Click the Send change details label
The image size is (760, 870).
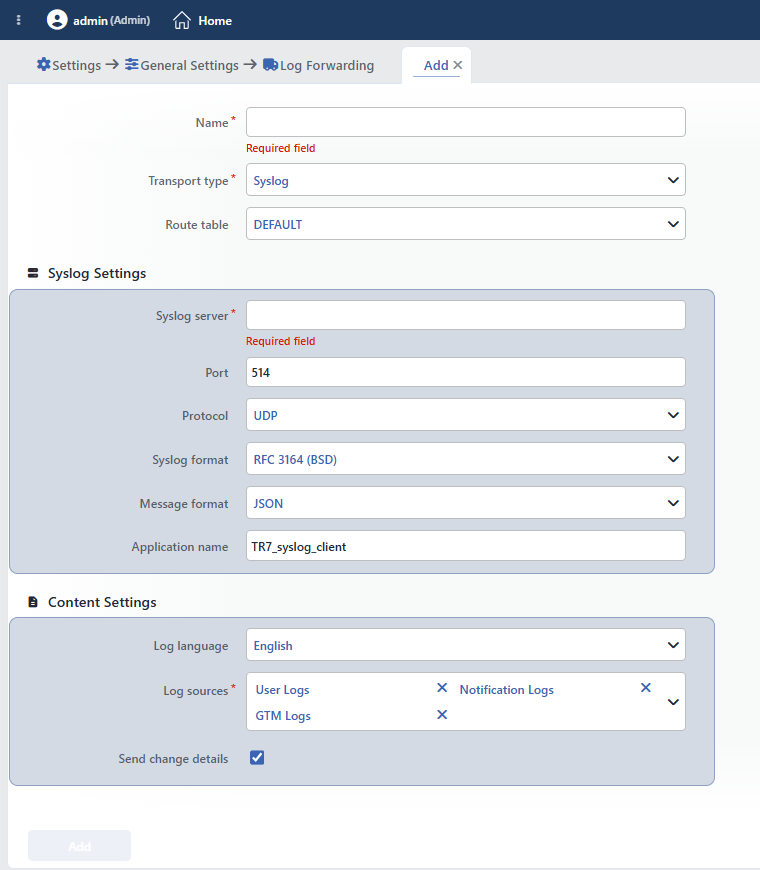173,758
